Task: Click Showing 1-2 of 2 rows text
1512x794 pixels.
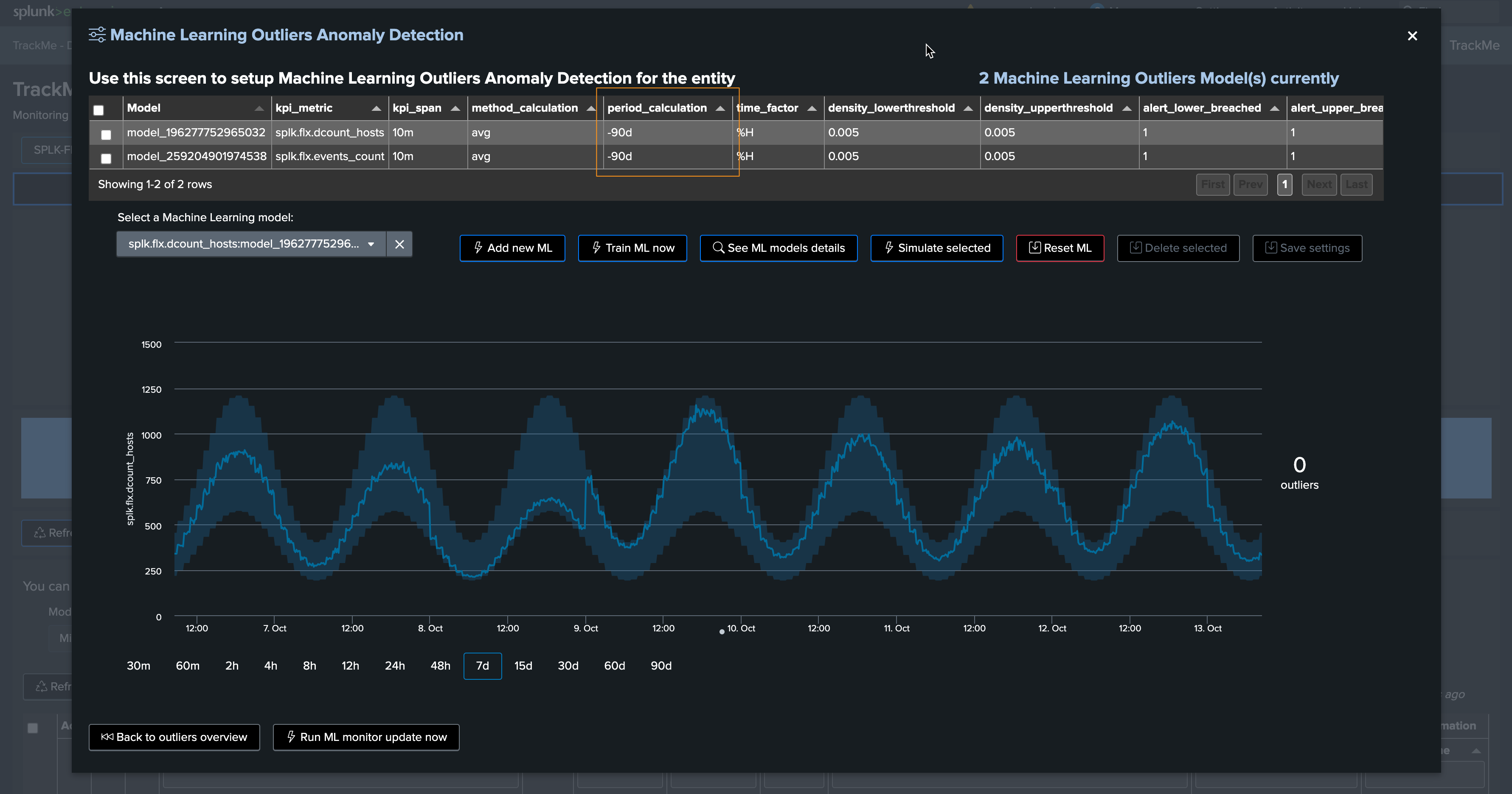Action: pyautogui.click(x=155, y=184)
